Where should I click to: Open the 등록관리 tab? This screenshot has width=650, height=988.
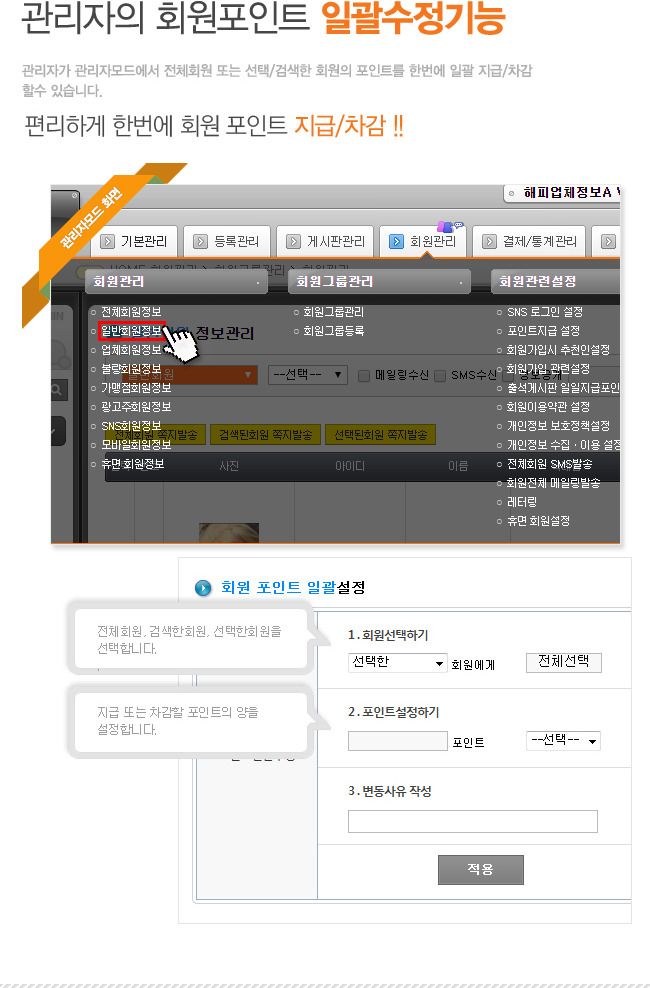(x=227, y=241)
